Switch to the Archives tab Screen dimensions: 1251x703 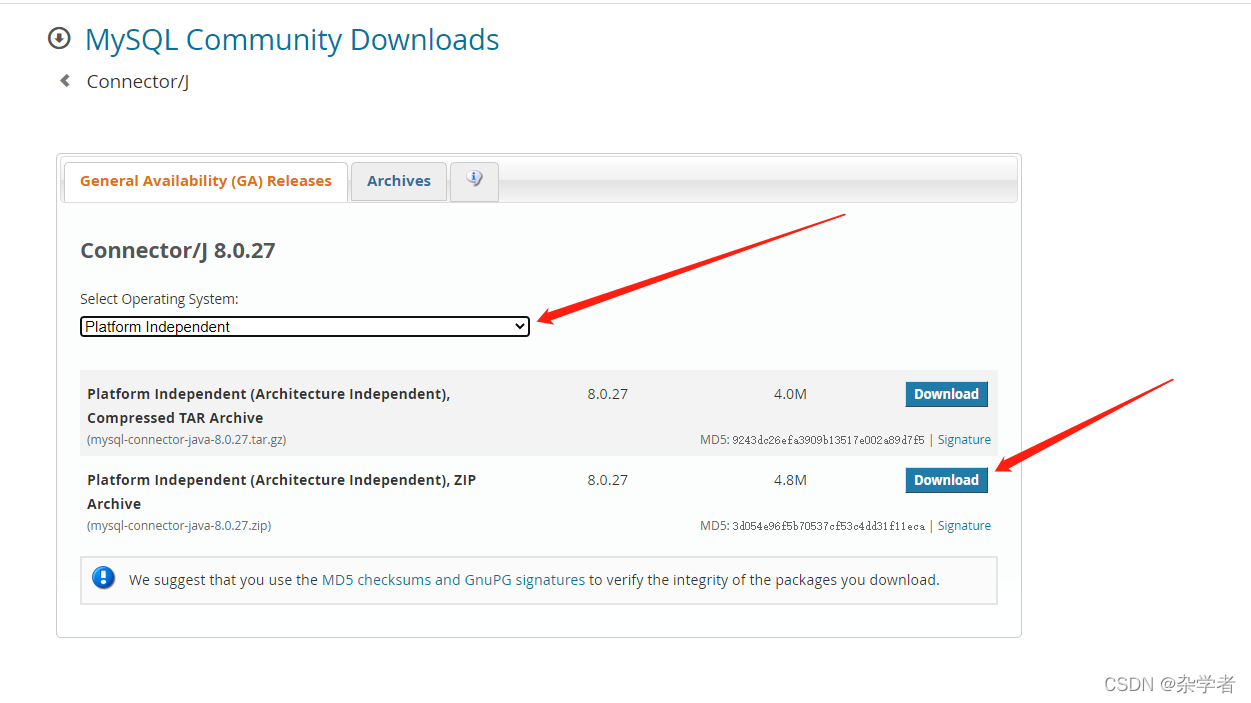399,182
